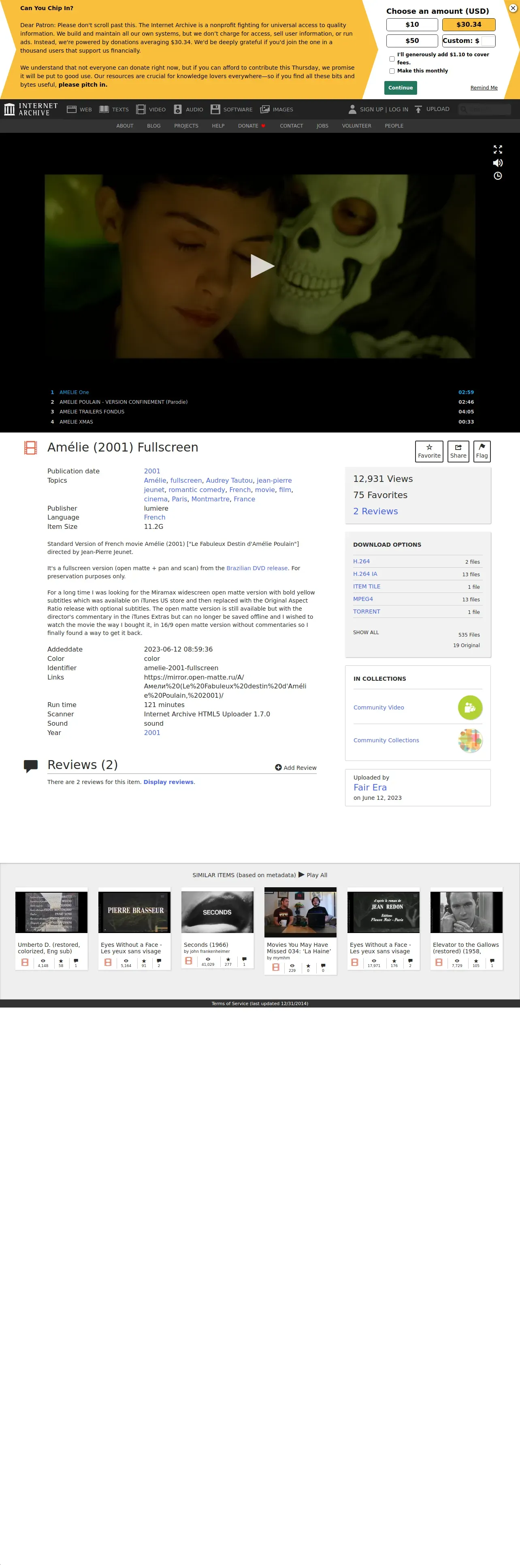This screenshot has height=1568, width=520.
Task: Click the Share button
Action: point(458,452)
